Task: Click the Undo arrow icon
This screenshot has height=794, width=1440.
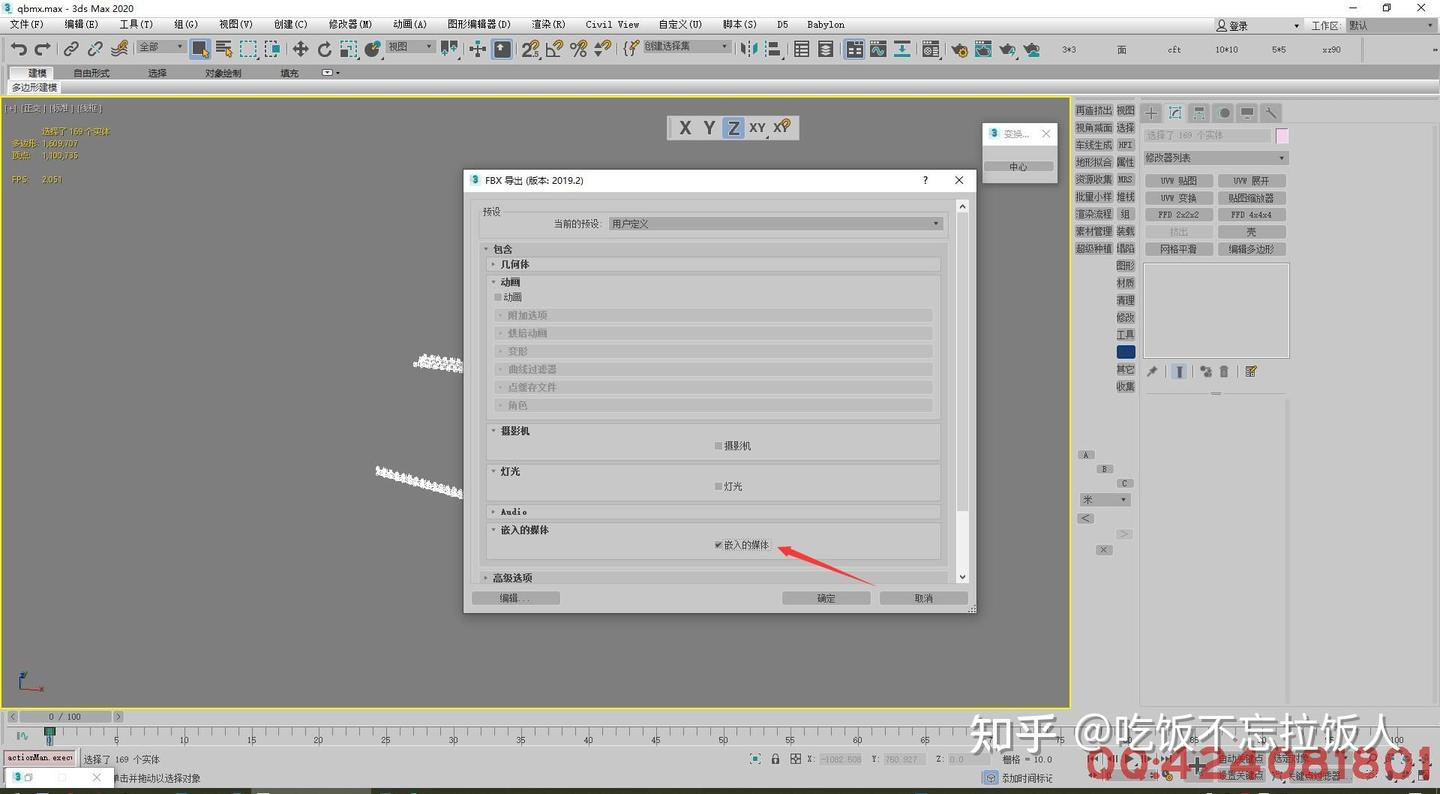Action: 18,47
